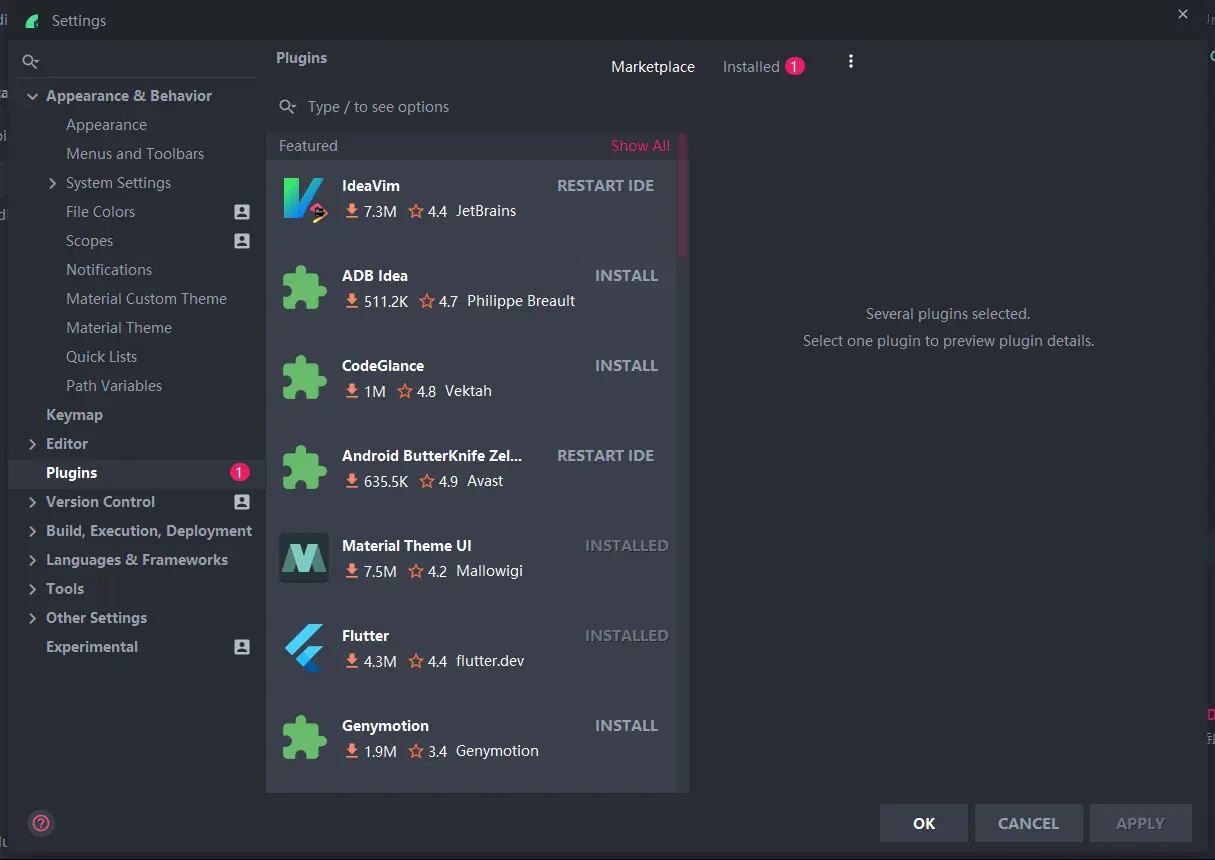The width and height of the screenshot is (1215, 860).
Task: Open Path Variables settings
Action: [114, 386]
